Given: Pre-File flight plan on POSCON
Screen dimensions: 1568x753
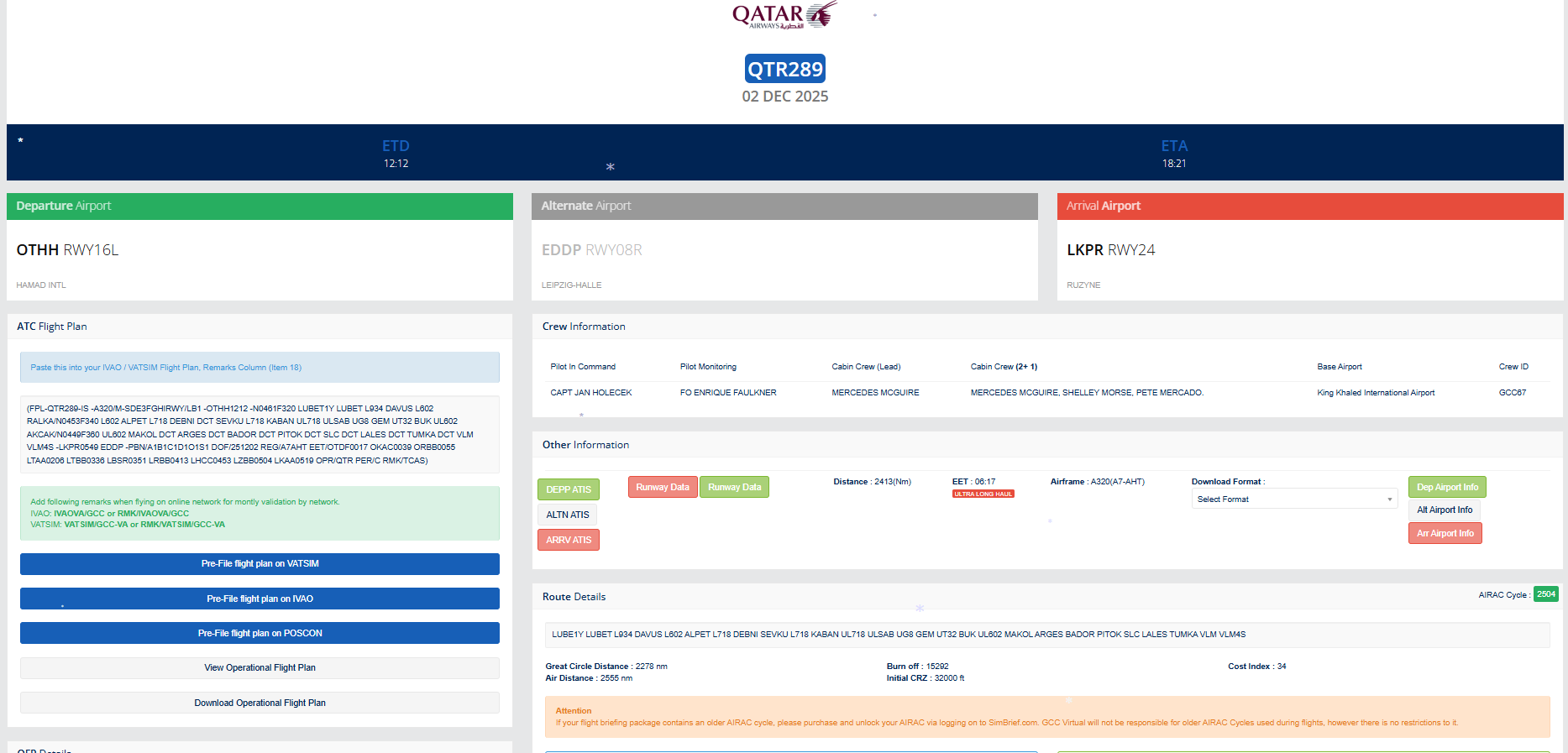Looking at the screenshot, I should point(260,633).
